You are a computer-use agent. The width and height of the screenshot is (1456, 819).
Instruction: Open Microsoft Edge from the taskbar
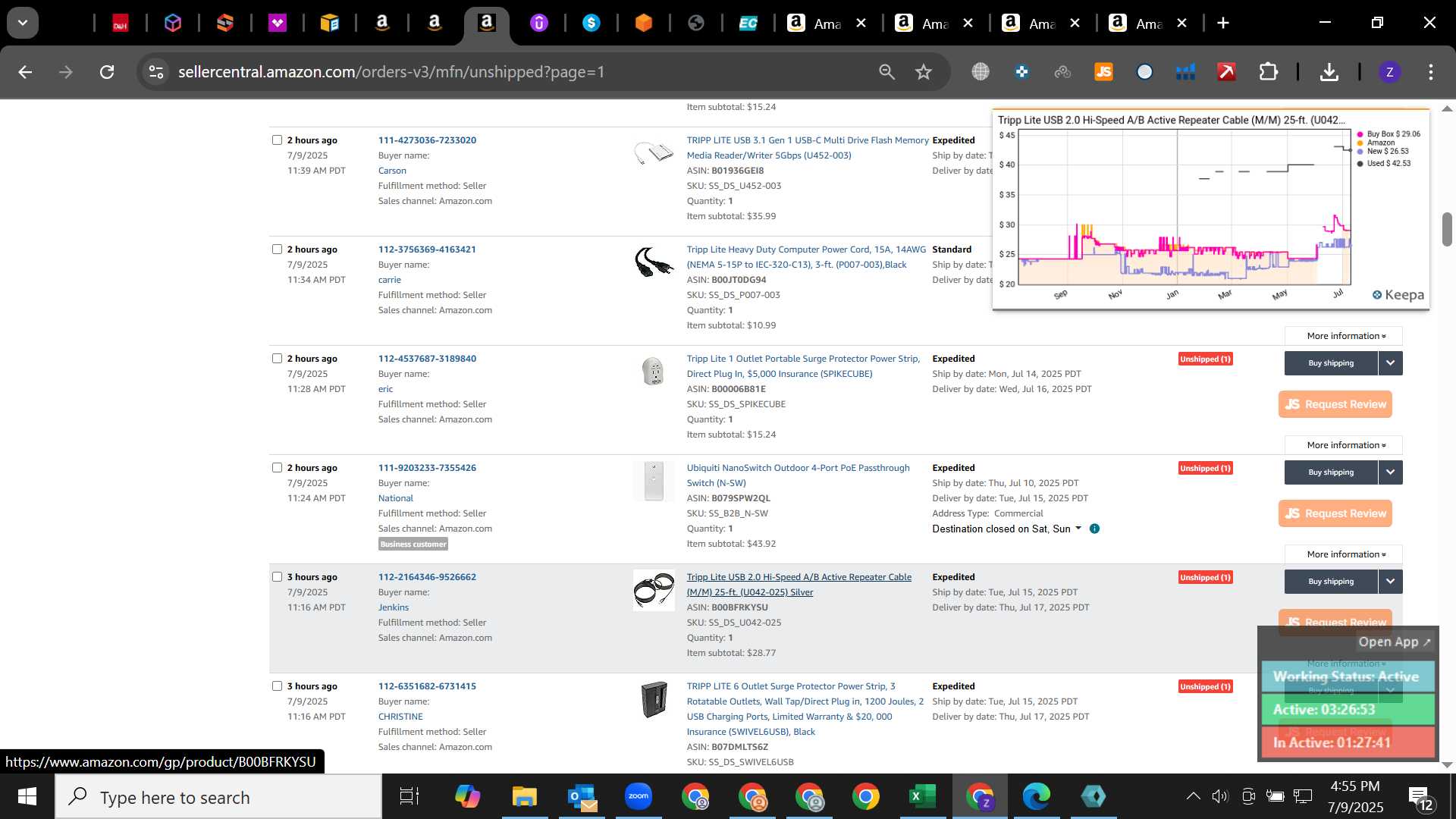pos(1036,796)
